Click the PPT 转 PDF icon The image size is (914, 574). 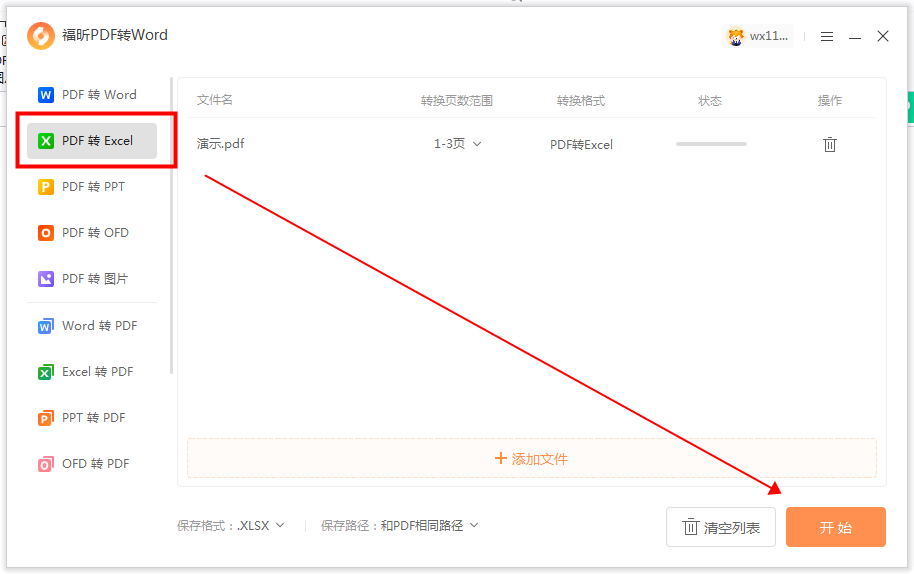[45, 418]
